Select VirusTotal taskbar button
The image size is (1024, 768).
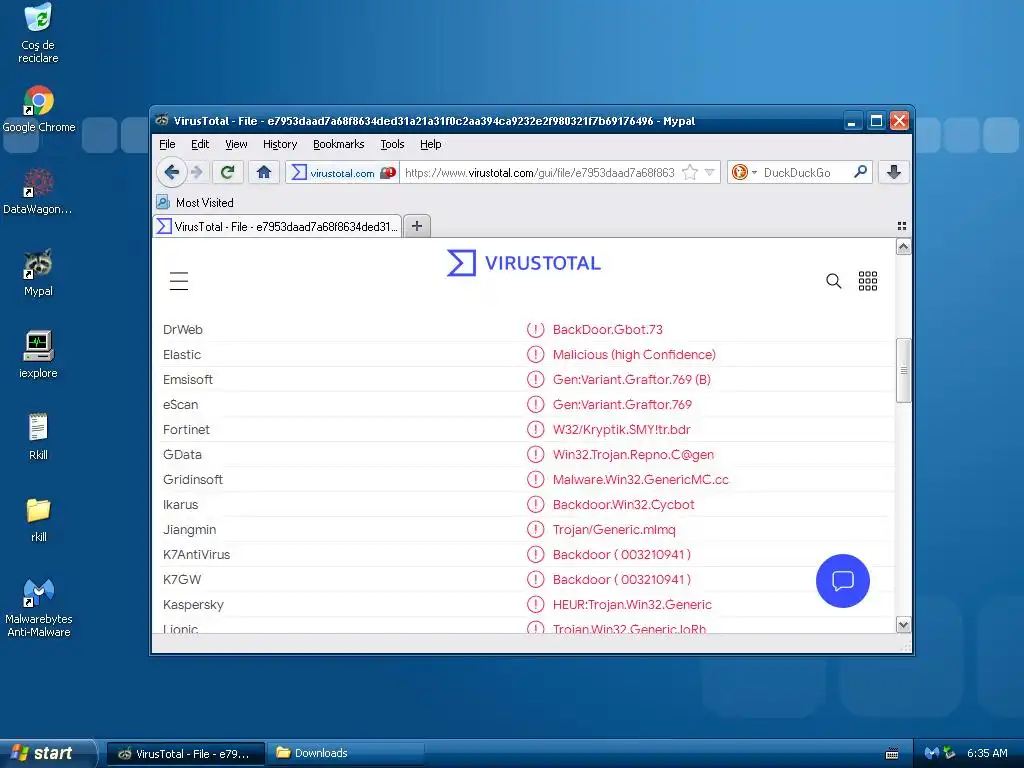tap(186, 753)
